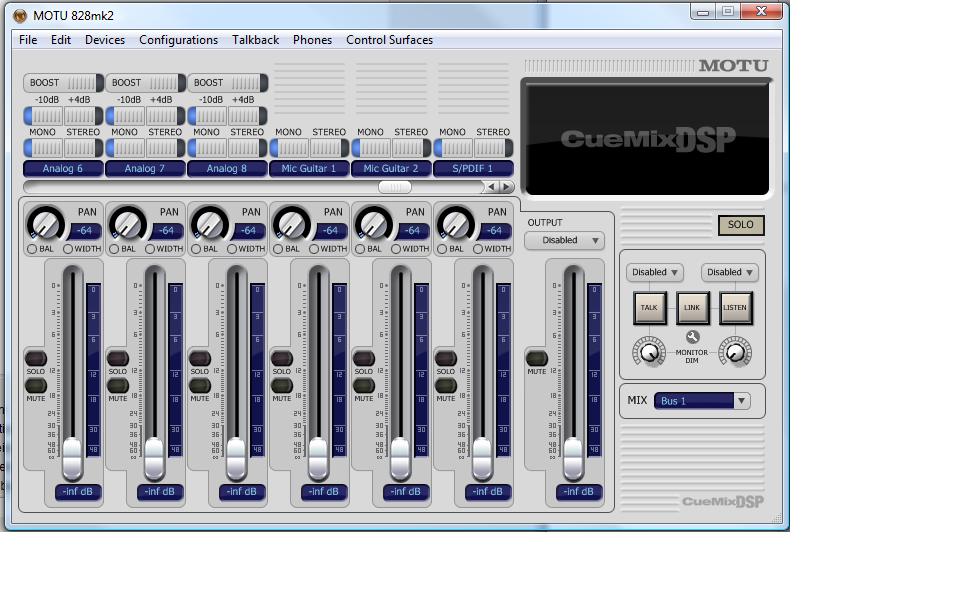
Task: Click the Solo button on the first channel
Action: point(36,358)
